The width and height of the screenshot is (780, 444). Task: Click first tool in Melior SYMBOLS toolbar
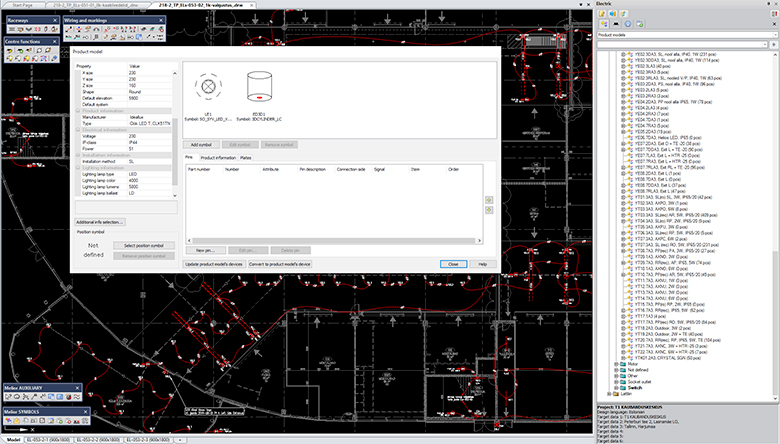click(8, 420)
